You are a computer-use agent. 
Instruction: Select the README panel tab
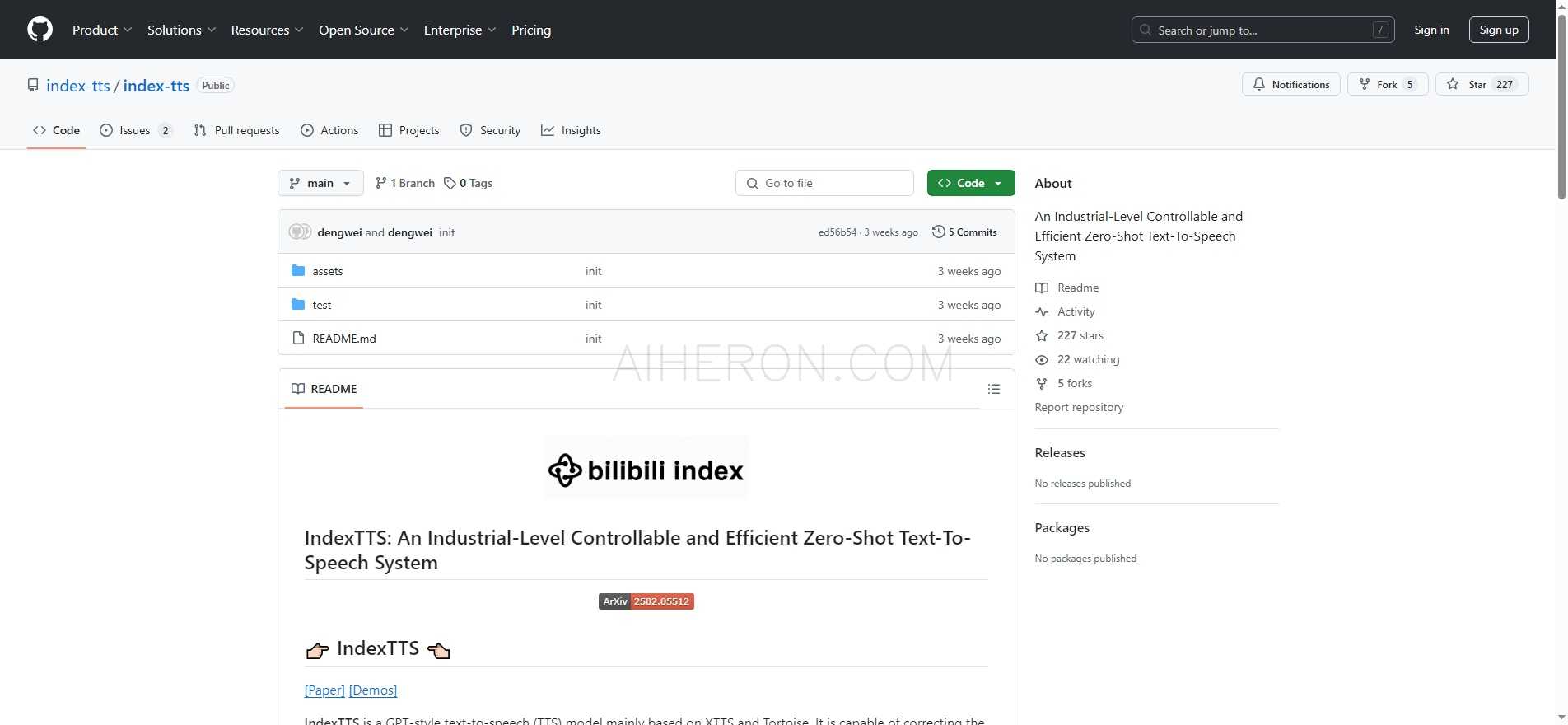(324, 389)
